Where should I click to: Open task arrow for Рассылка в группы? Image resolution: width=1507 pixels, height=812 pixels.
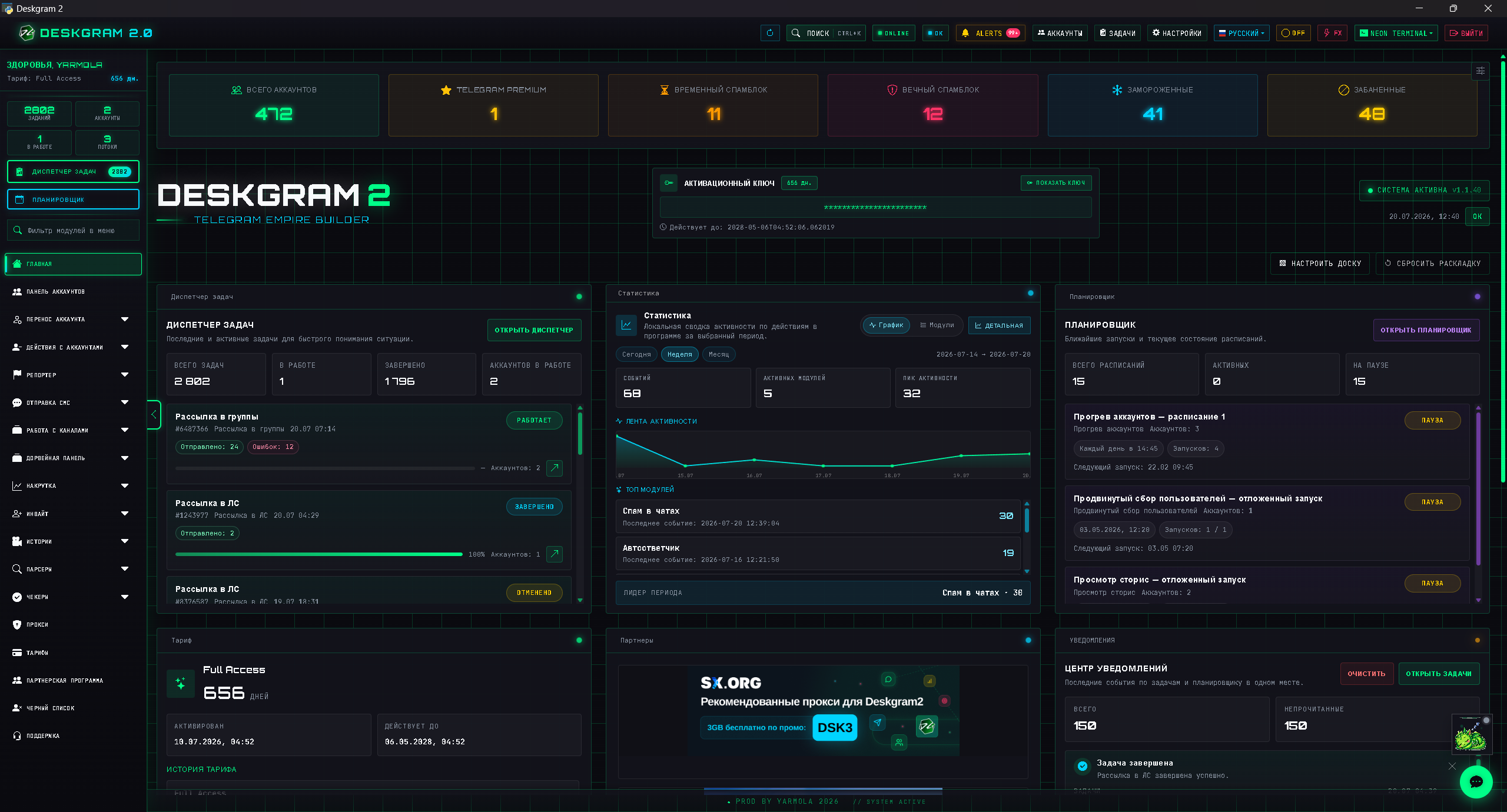click(555, 468)
